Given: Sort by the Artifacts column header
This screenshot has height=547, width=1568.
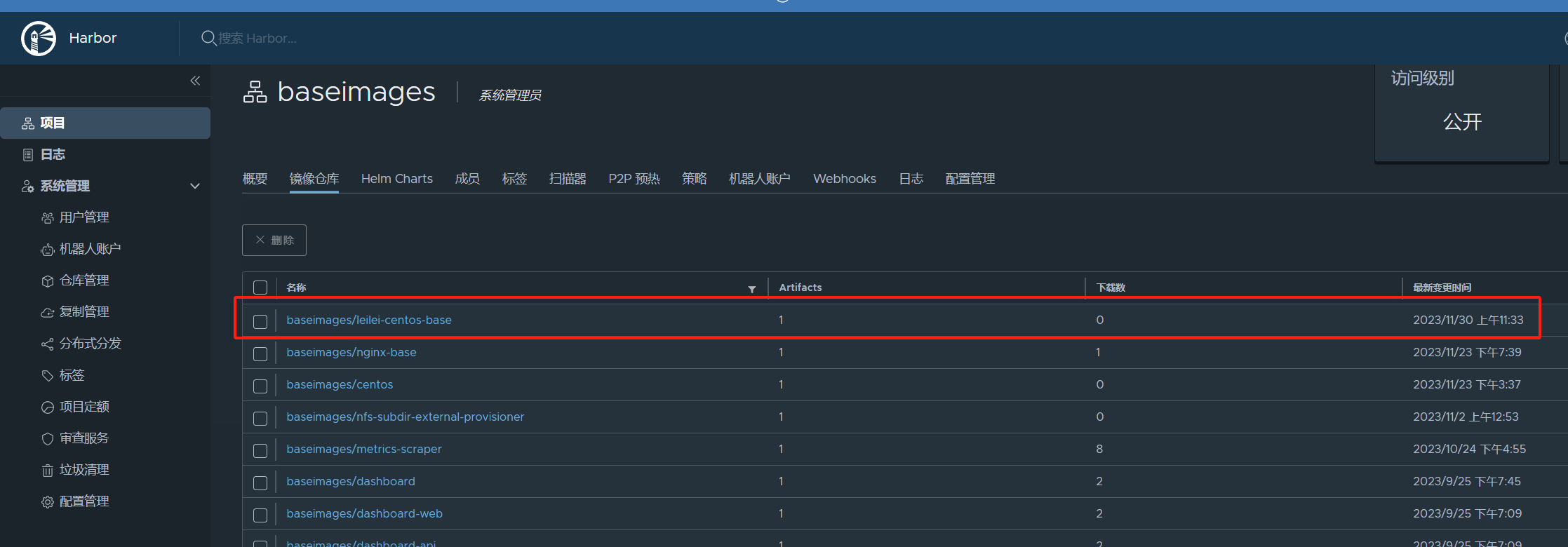Looking at the screenshot, I should pyautogui.click(x=800, y=288).
